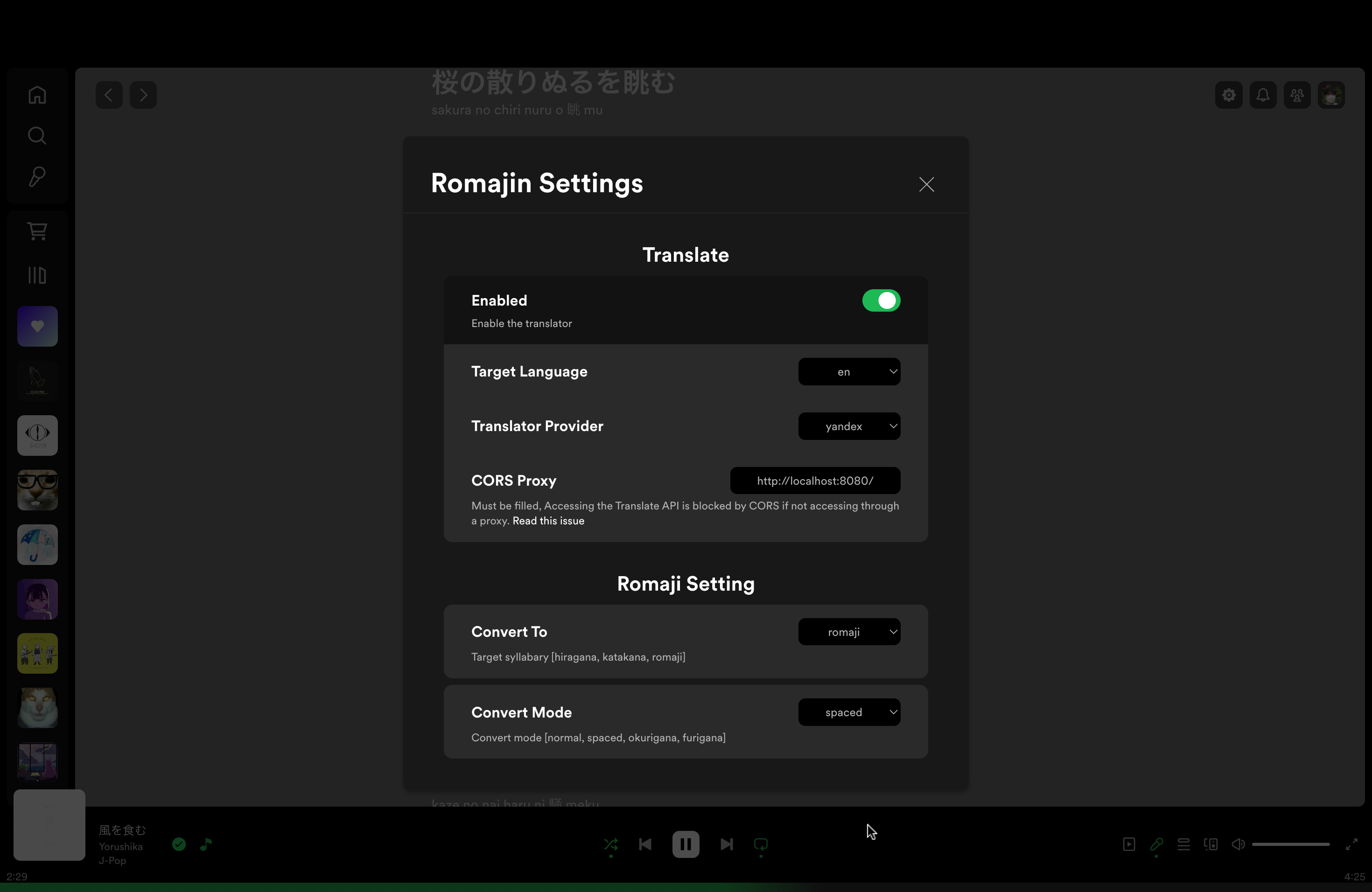This screenshot has width=1372, height=892.
Task: Click the CORS Proxy URL field
Action: coord(814,481)
